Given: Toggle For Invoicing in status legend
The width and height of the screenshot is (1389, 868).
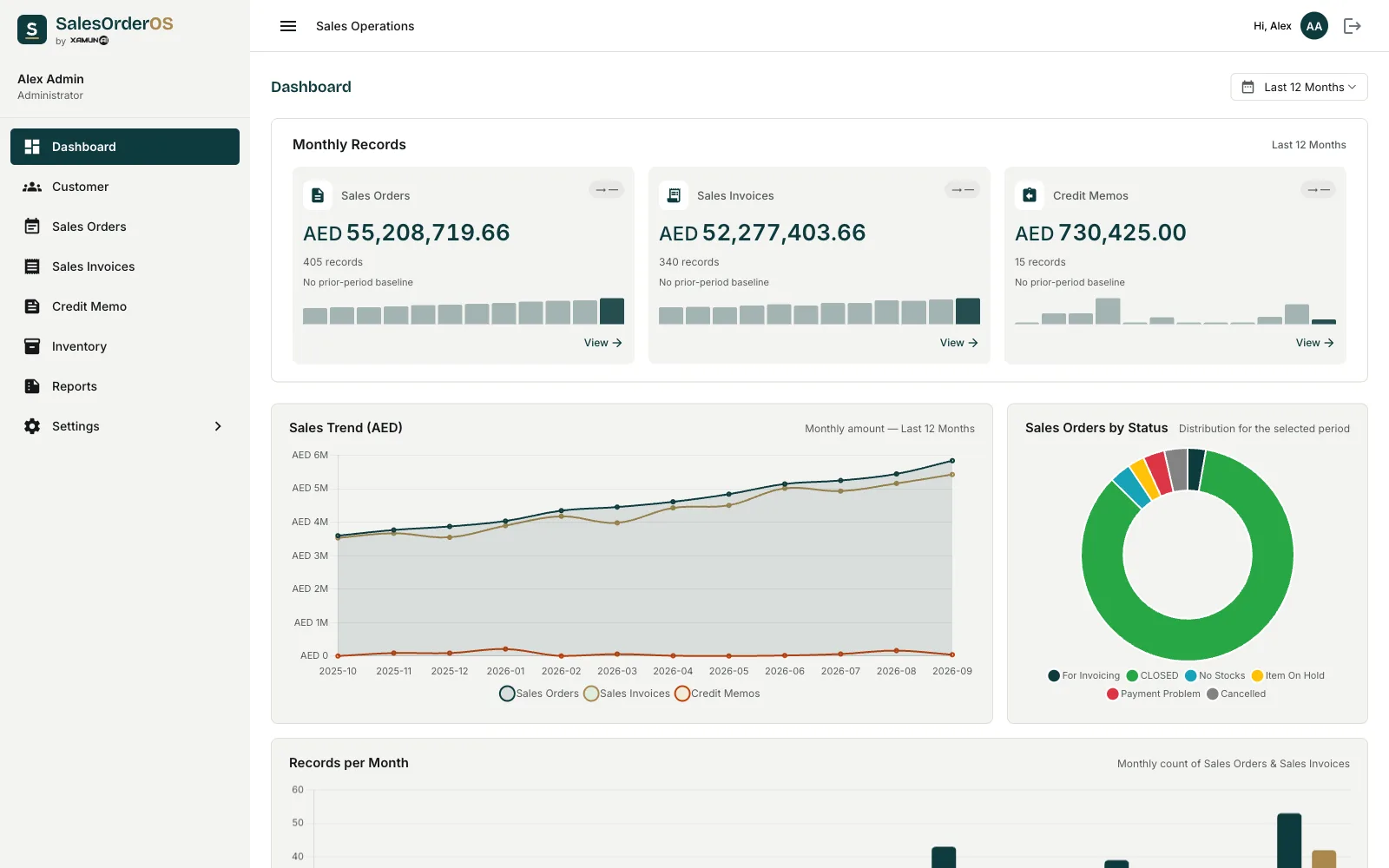Looking at the screenshot, I should (x=1084, y=675).
